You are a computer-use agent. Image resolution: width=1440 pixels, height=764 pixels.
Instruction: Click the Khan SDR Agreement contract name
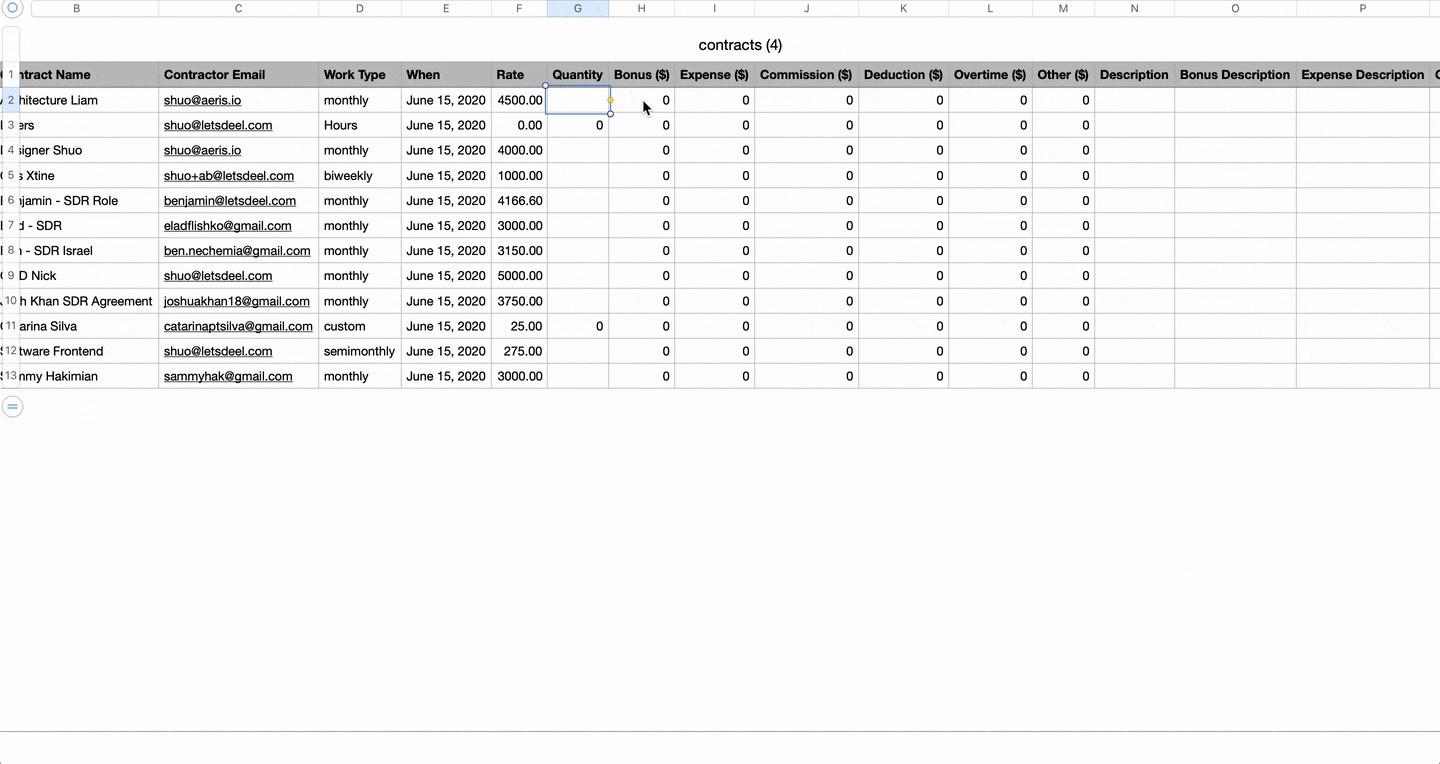(79, 301)
